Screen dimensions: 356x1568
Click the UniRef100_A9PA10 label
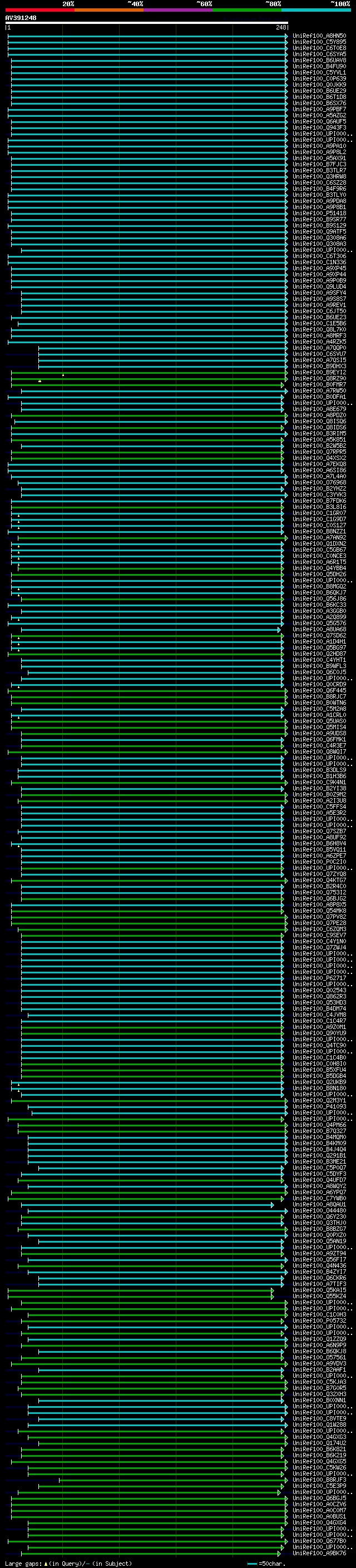[319, 146]
